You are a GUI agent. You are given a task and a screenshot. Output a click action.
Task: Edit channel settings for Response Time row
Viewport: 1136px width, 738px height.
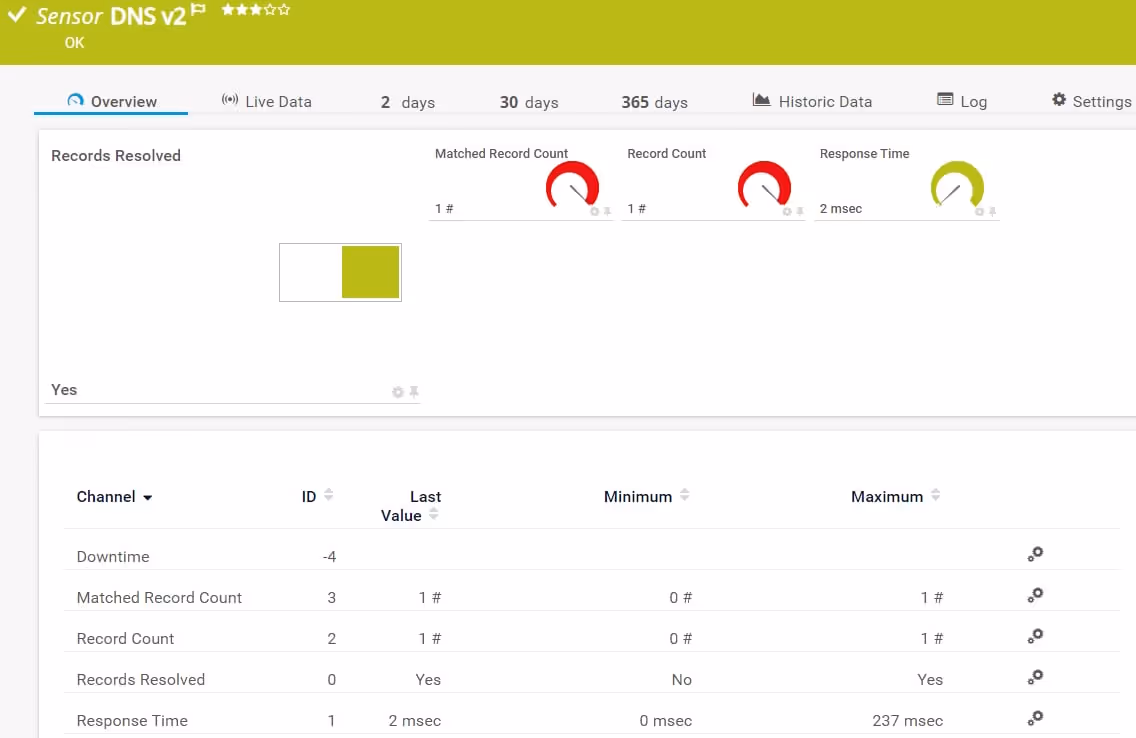[1036, 718]
